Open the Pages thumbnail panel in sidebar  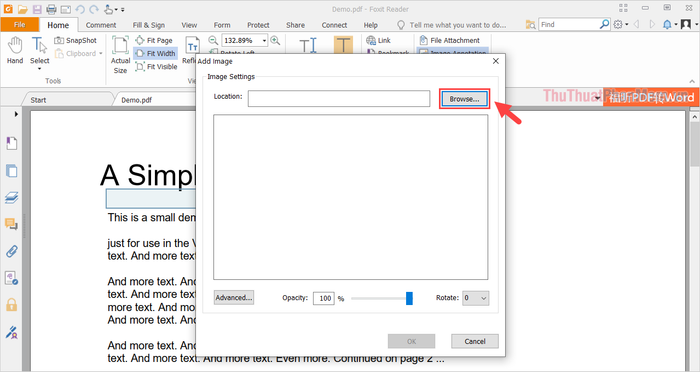pyautogui.click(x=12, y=171)
